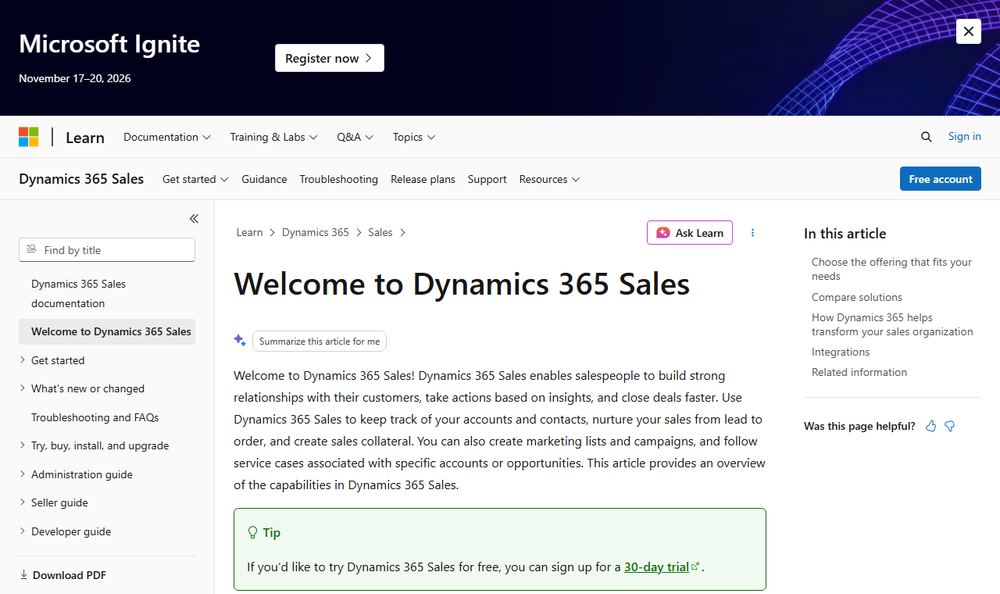This screenshot has height=594, width=1000.
Task: Close the Microsoft Ignite banner
Action: (967, 31)
